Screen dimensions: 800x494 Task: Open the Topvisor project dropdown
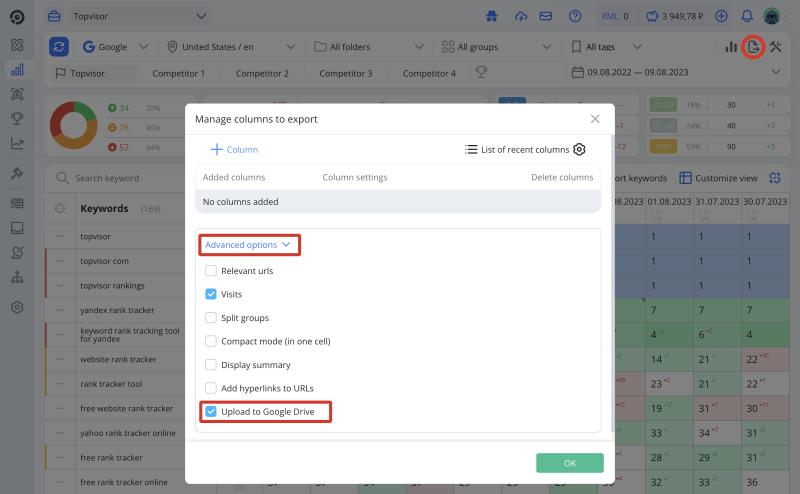139,16
